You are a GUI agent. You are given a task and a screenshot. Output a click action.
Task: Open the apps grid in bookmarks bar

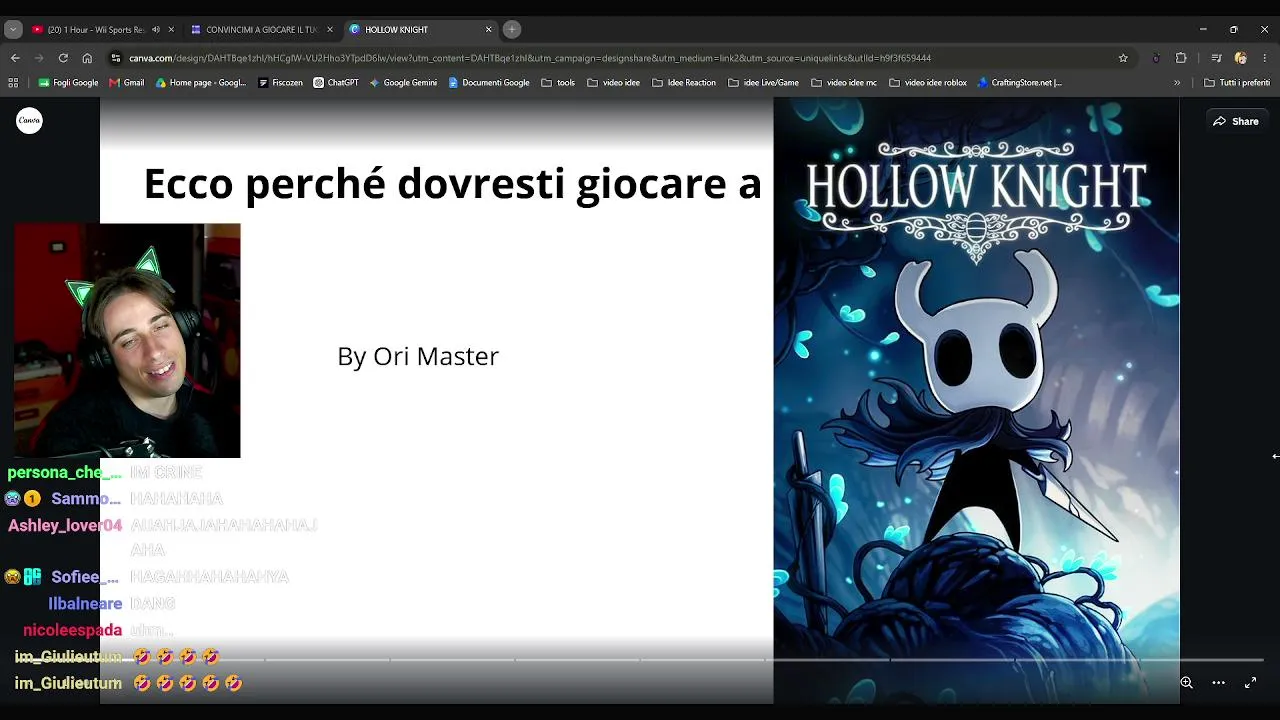pos(15,83)
